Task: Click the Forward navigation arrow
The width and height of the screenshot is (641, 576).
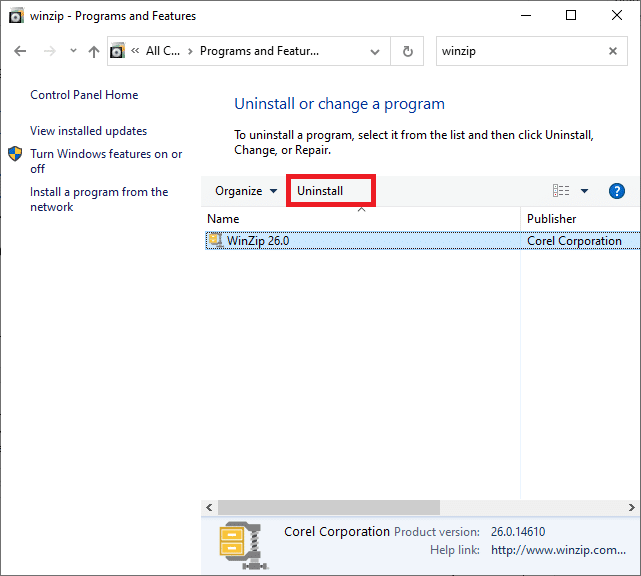Action: tap(48, 52)
